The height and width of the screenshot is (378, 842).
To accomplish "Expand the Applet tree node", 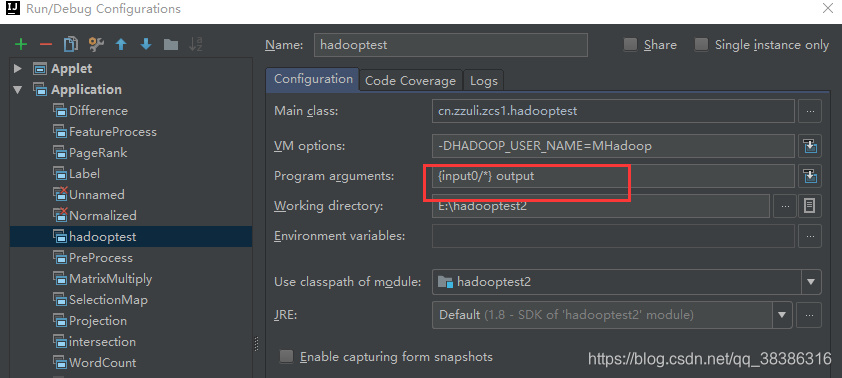I will tap(18, 69).
